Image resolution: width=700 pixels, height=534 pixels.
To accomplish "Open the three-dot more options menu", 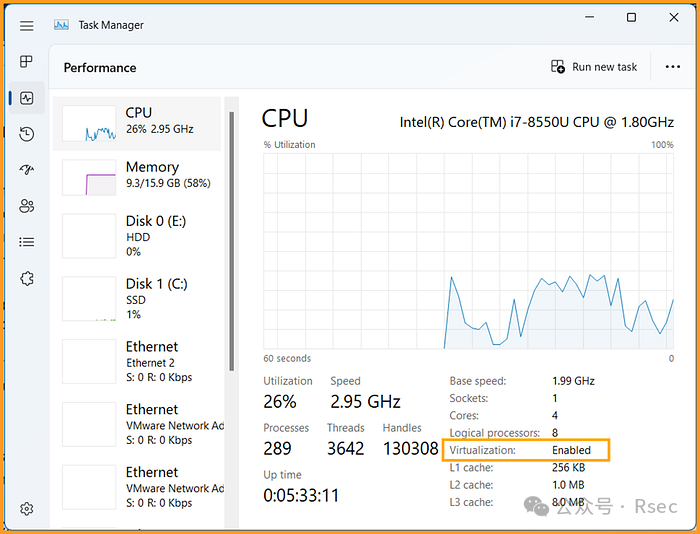I will (672, 67).
